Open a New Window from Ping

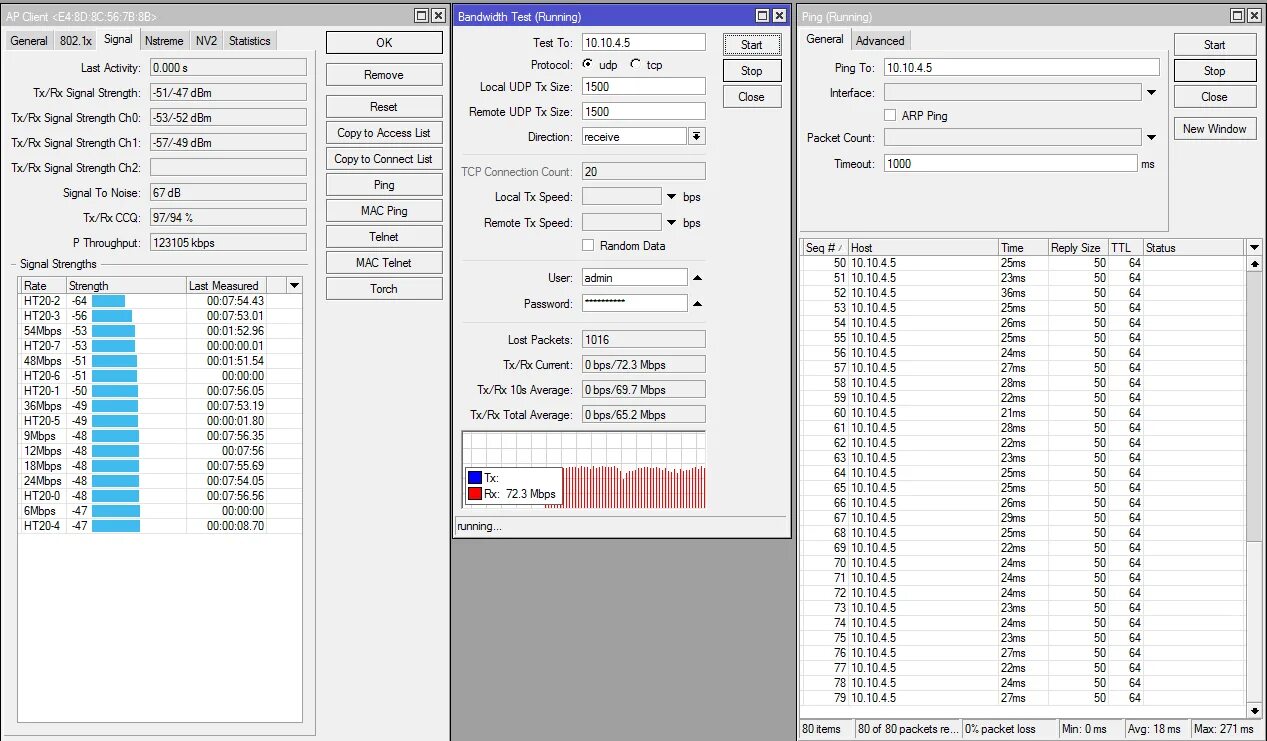(1215, 129)
